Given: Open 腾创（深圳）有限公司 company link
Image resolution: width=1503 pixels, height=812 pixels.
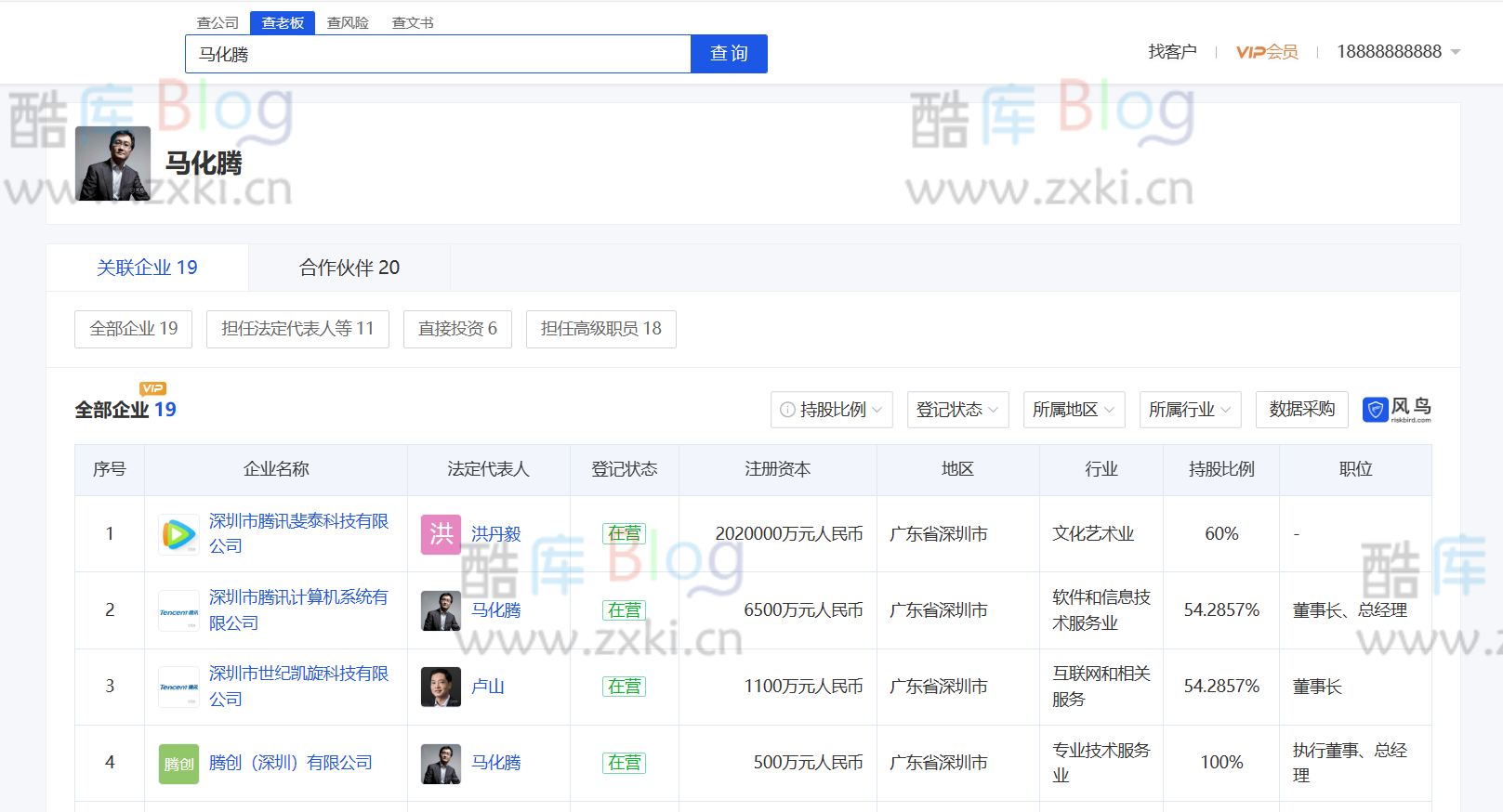Looking at the screenshot, I should coord(291,763).
